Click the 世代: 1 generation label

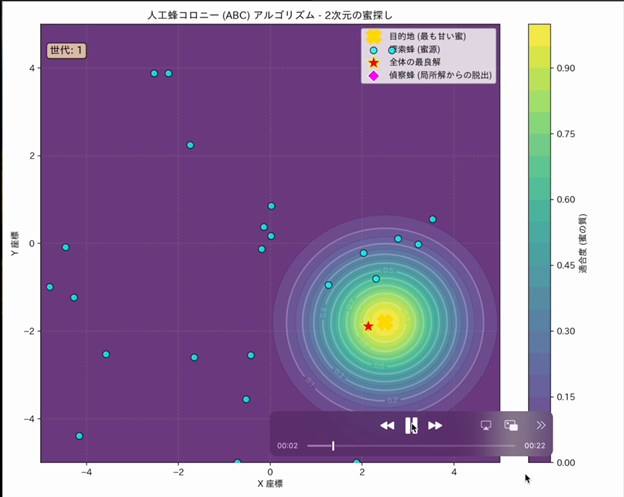point(67,50)
